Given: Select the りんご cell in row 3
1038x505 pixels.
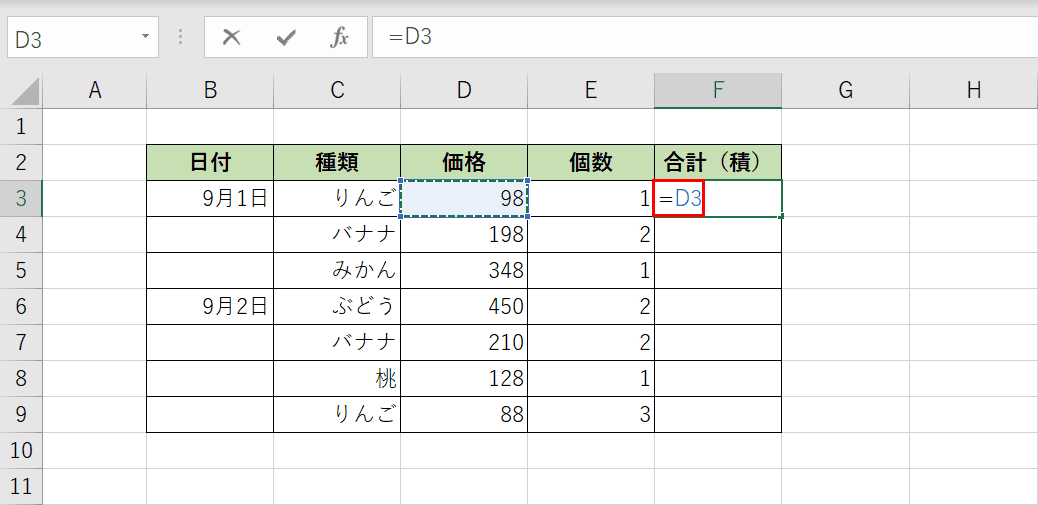Looking at the screenshot, I should tap(337, 199).
